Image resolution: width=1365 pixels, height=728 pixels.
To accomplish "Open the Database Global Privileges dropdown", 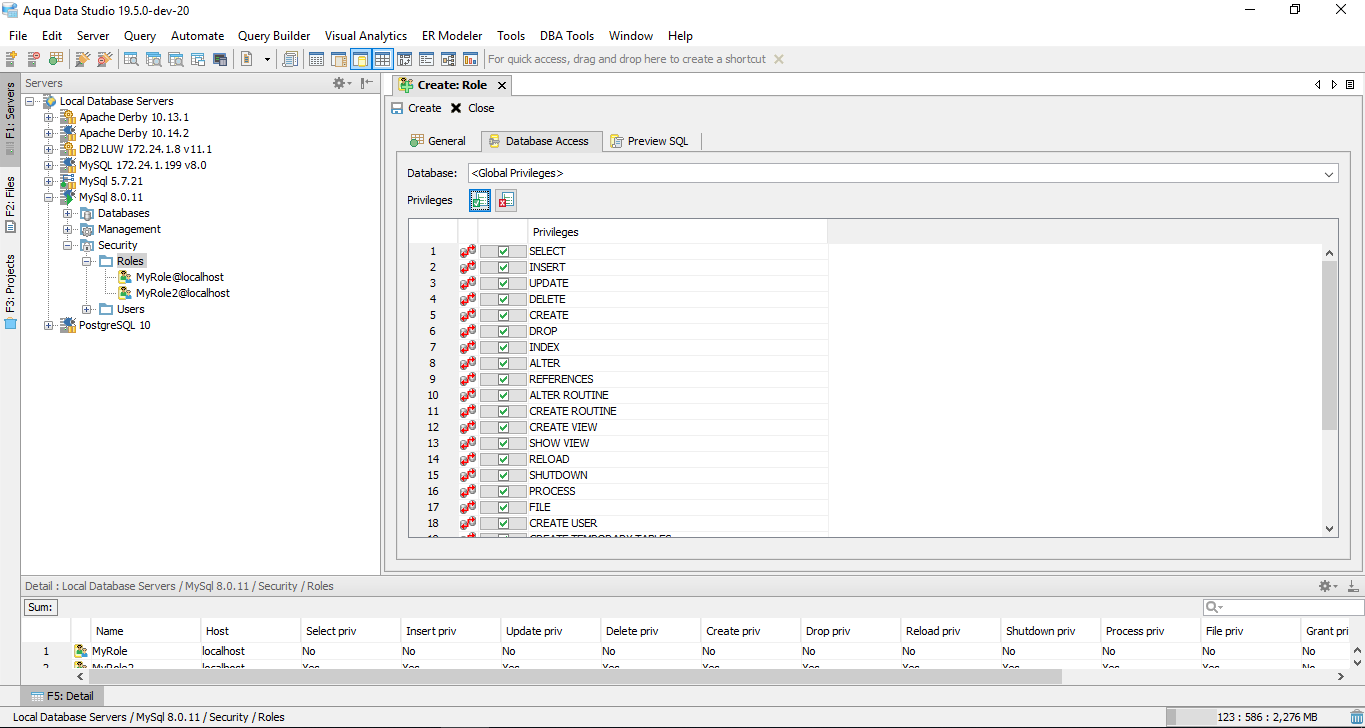I will pyautogui.click(x=902, y=174).
